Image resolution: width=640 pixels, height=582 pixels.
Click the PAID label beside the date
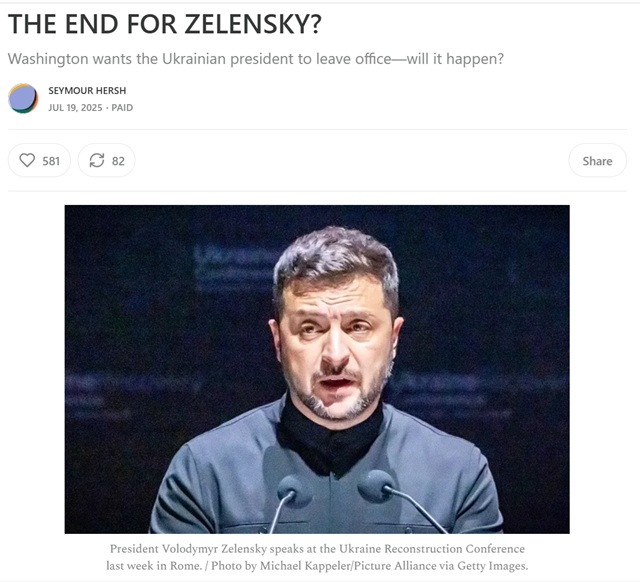(x=122, y=108)
